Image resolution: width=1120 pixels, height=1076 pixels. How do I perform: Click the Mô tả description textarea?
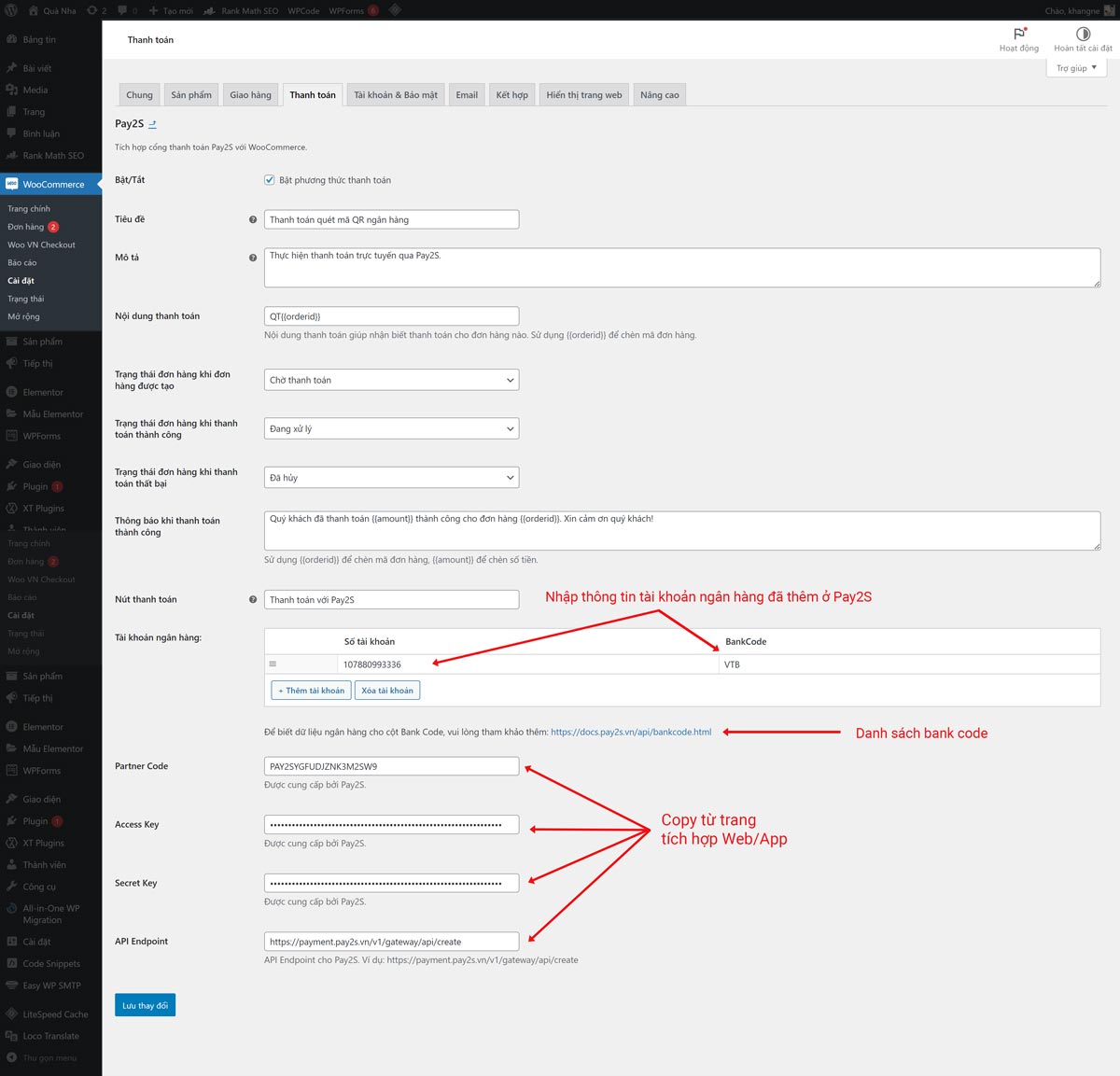[x=682, y=268]
